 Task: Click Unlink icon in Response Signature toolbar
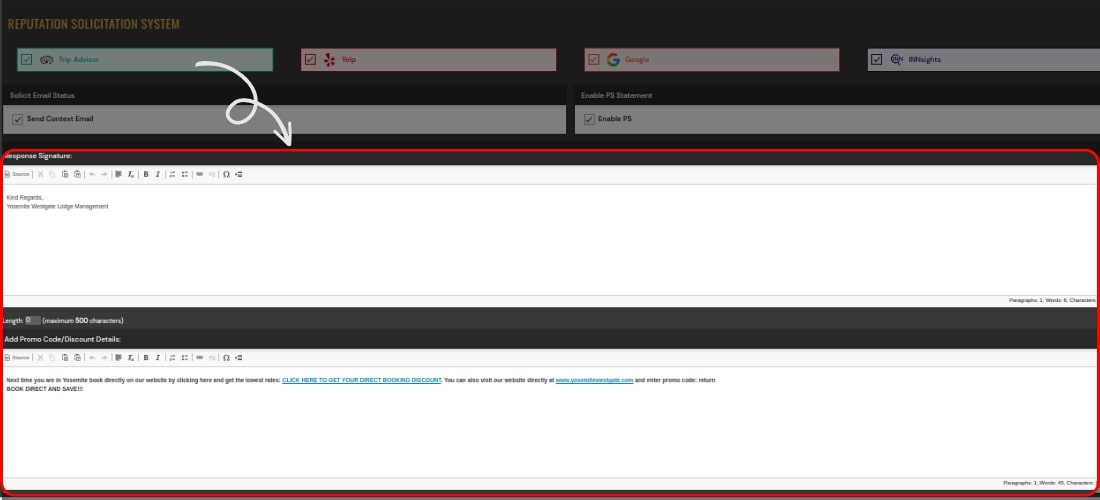pyautogui.click(x=212, y=174)
